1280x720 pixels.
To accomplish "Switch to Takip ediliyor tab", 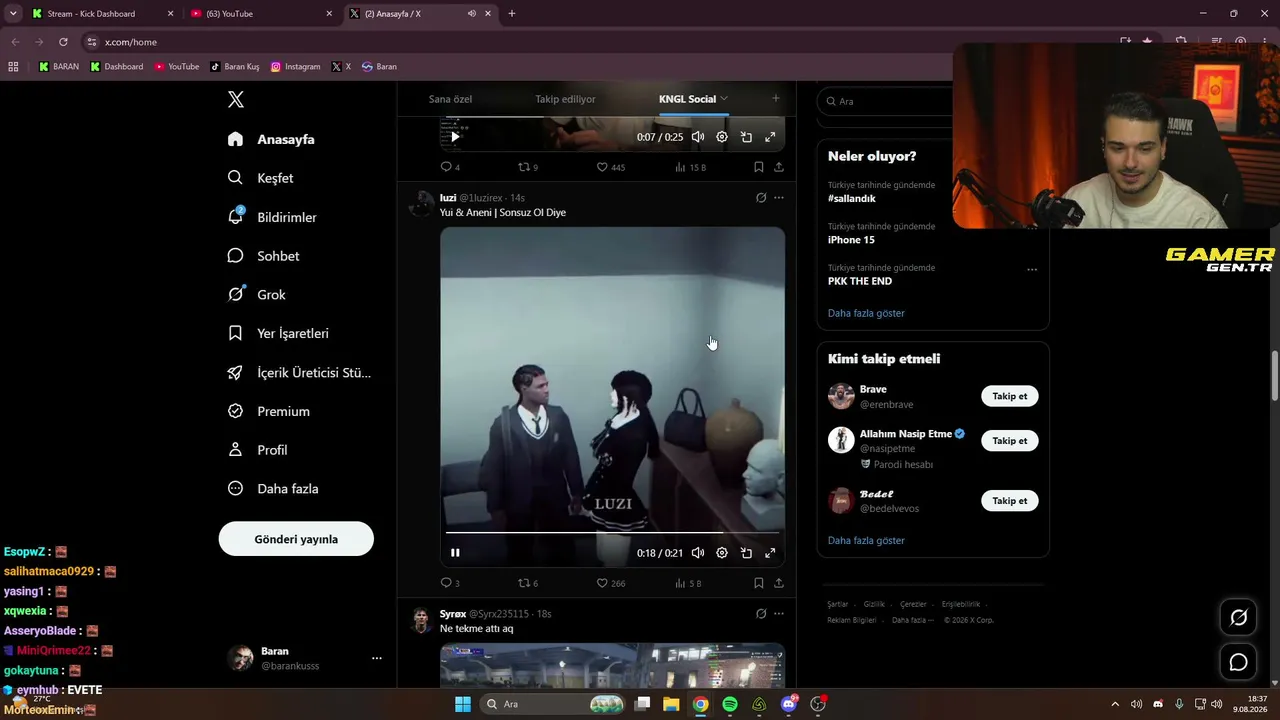I will 565,99.
